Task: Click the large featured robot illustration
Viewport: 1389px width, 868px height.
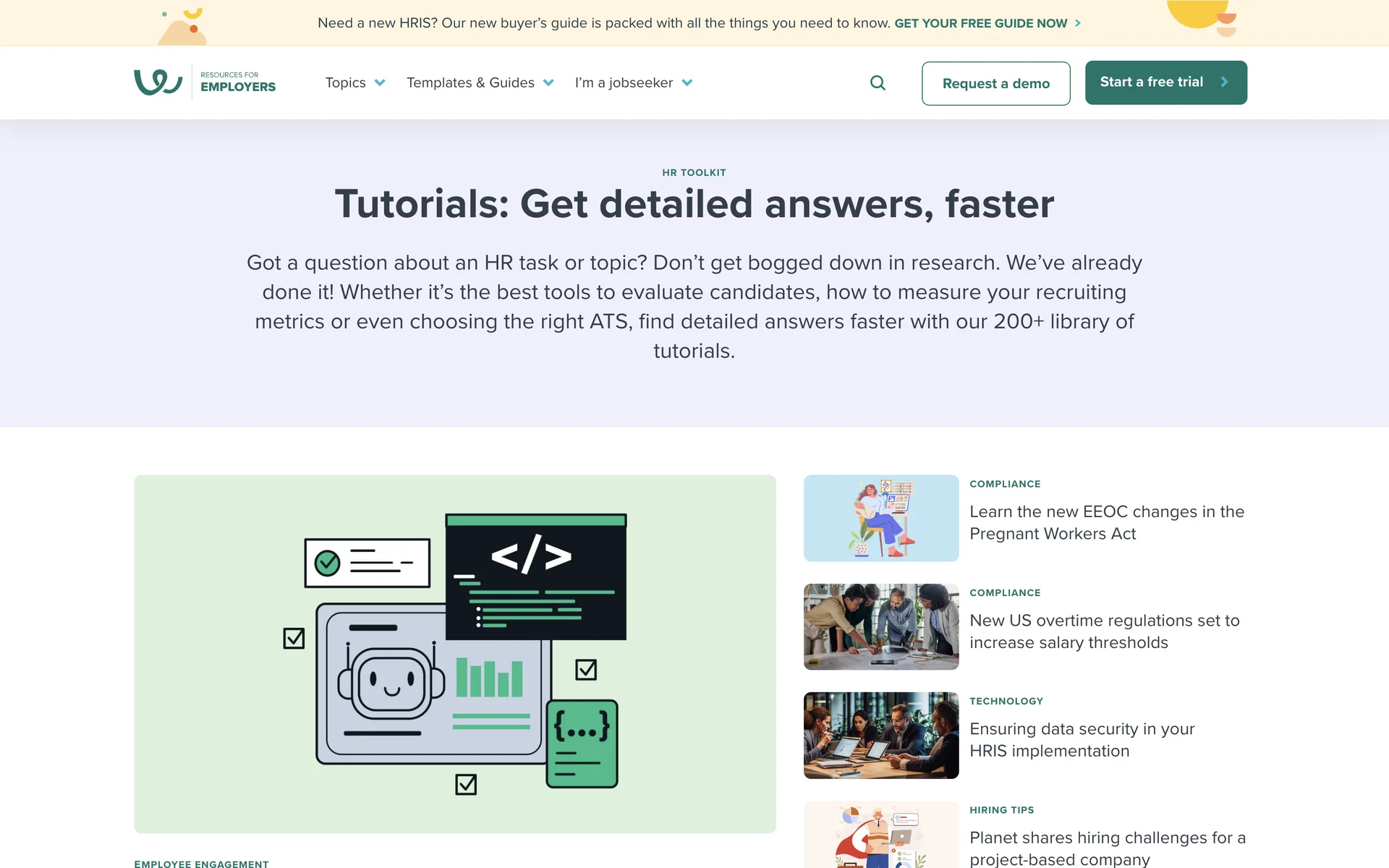Action: [454, 653]
